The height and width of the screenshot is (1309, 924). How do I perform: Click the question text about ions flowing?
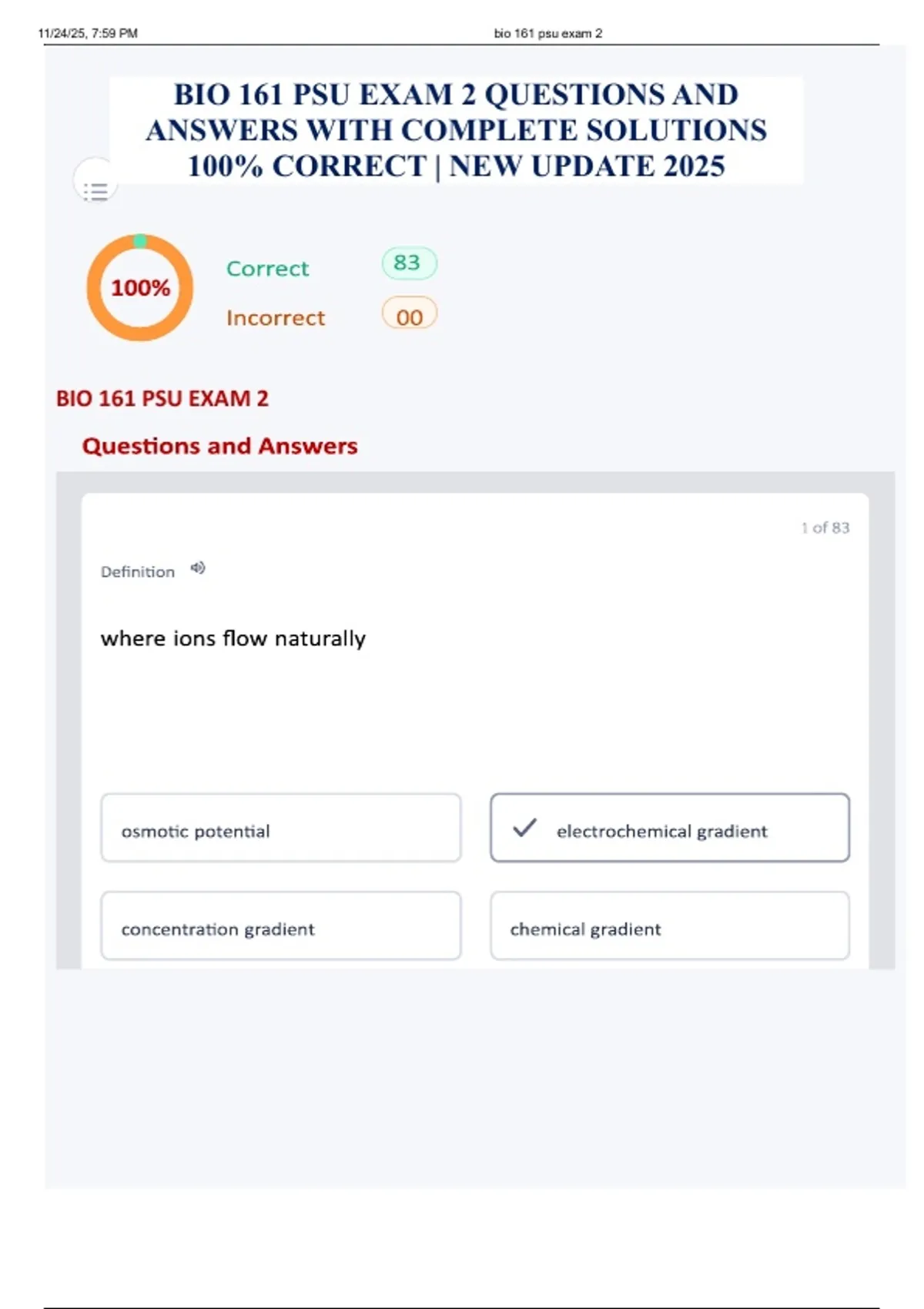pos(233,638)
